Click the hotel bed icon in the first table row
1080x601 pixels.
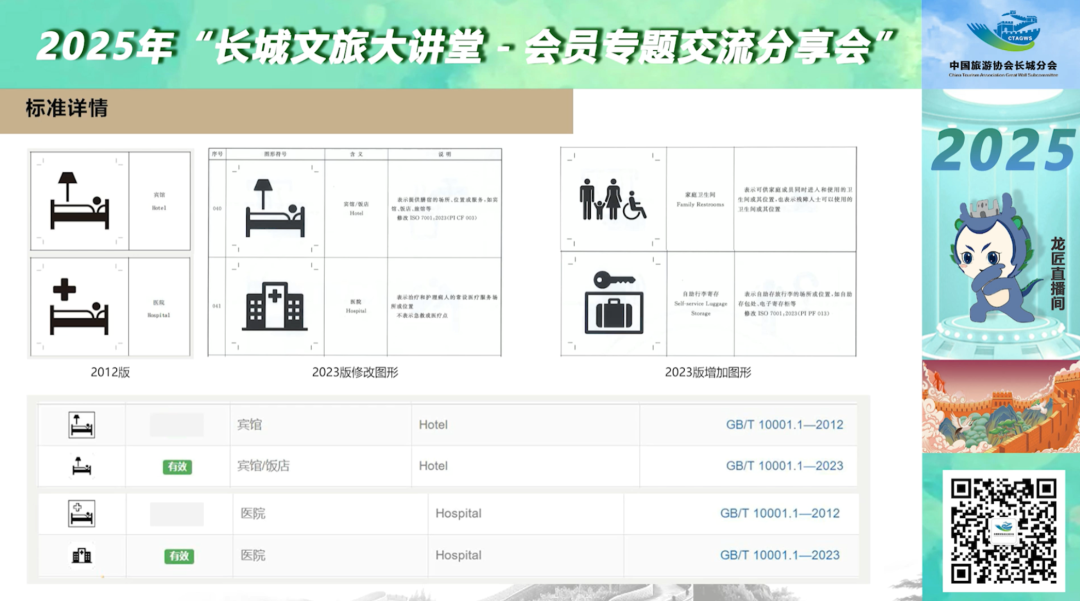pos(80,424)
